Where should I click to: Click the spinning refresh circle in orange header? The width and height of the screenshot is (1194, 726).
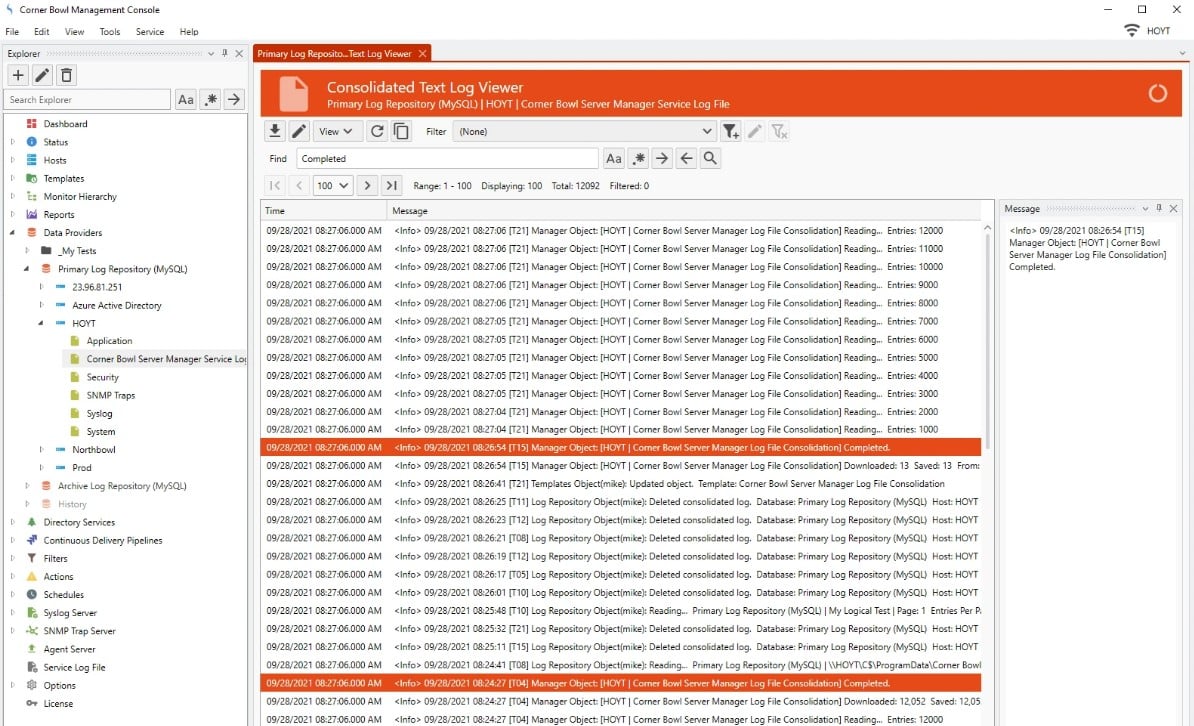point(1157,94)
